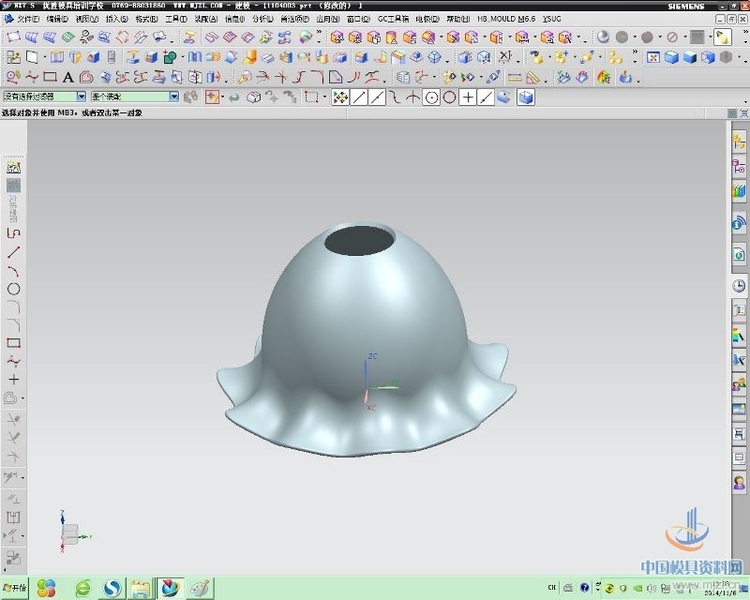Open the 文件(F) File menu
750x600 pixels.
(x=27, y=19)
